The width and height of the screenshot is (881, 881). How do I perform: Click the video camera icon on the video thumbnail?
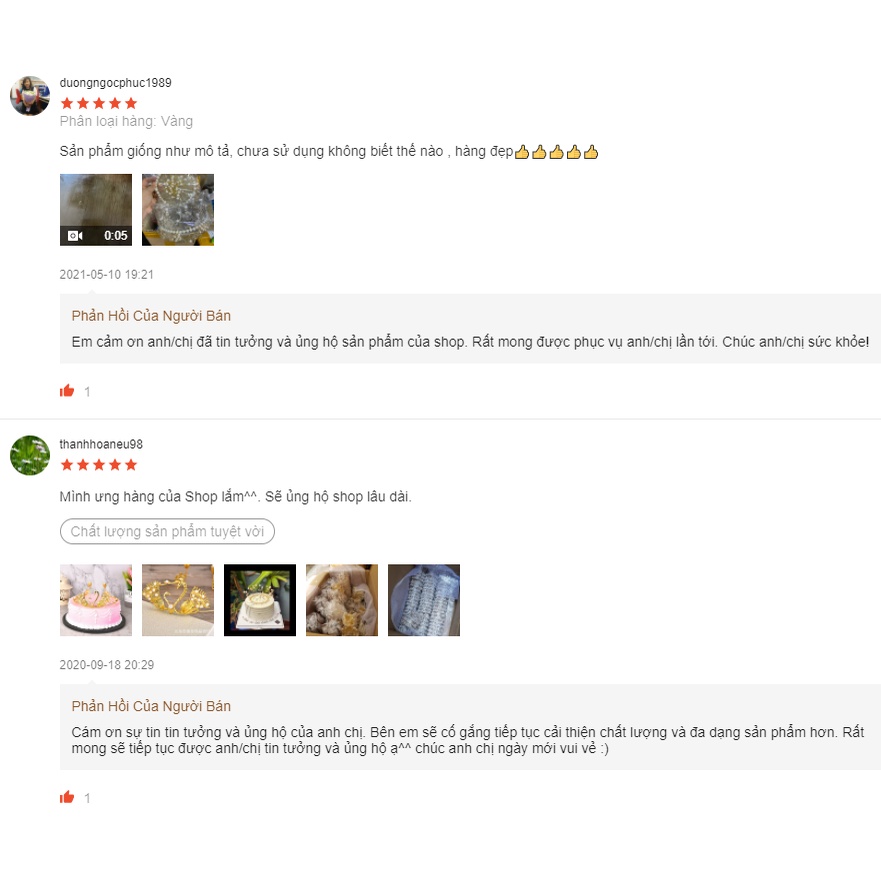coord(75,235)
